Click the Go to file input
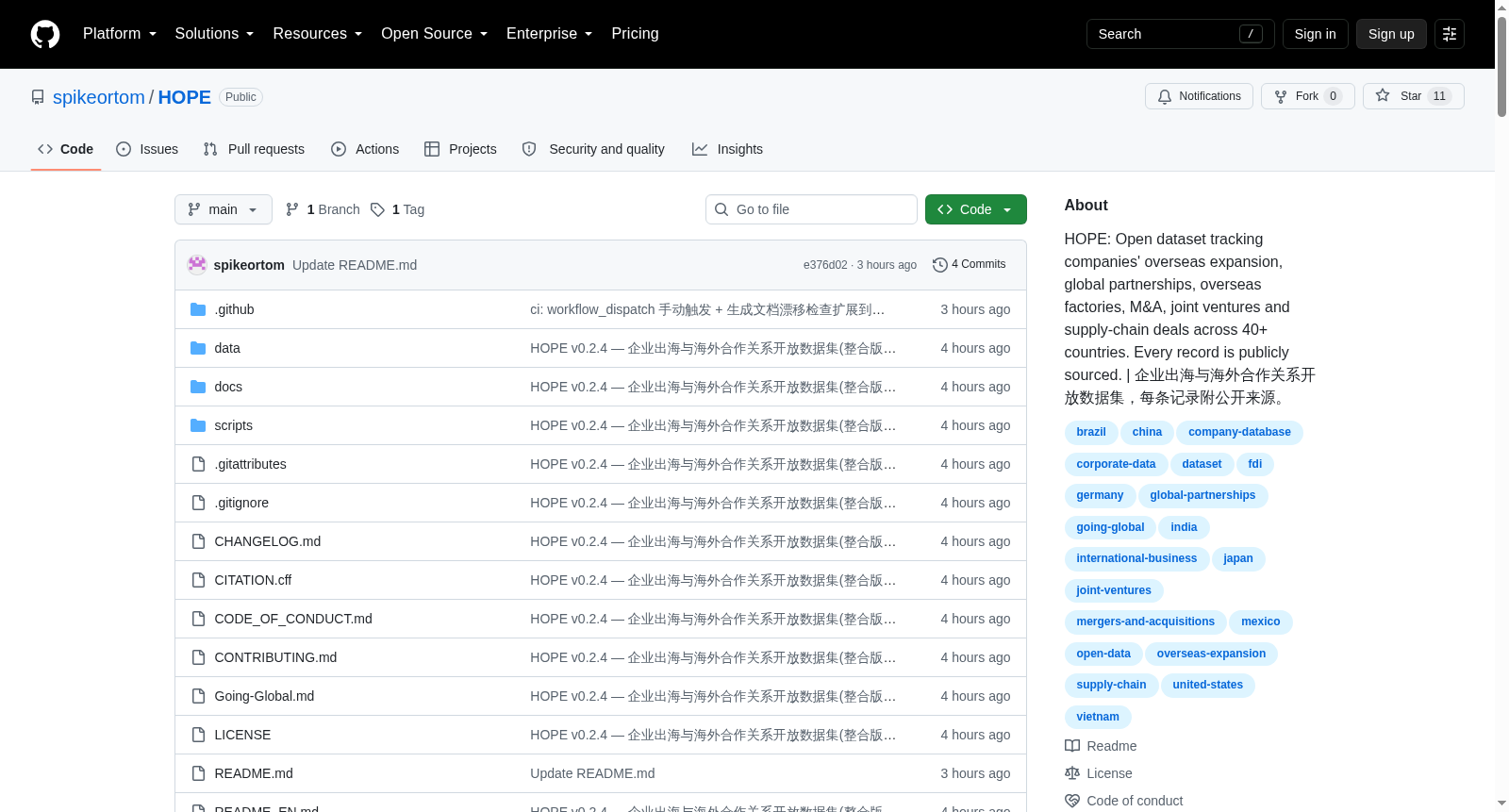The image size is (1509, 812). coord(811,209)
